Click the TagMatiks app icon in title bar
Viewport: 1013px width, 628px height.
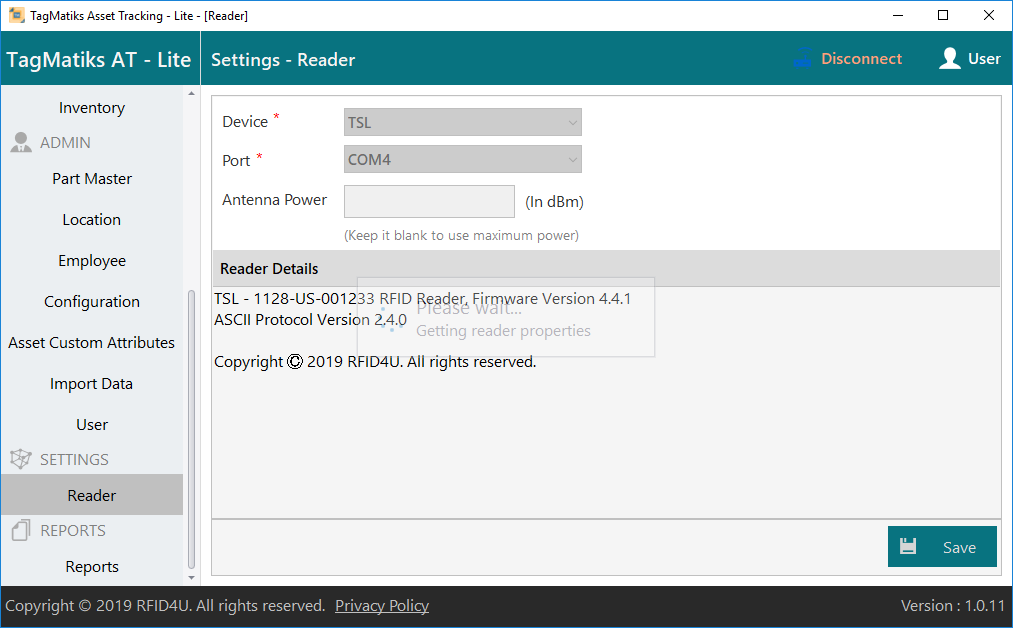[16, 15]
